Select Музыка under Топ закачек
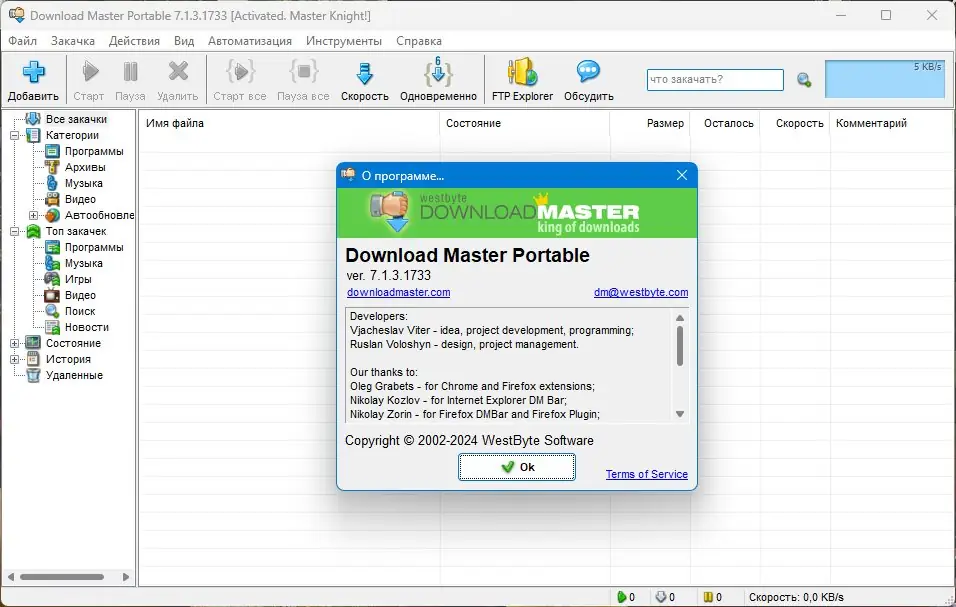Image resolution: width=956 pixels, height=607 pixels. tap(84, 263)
